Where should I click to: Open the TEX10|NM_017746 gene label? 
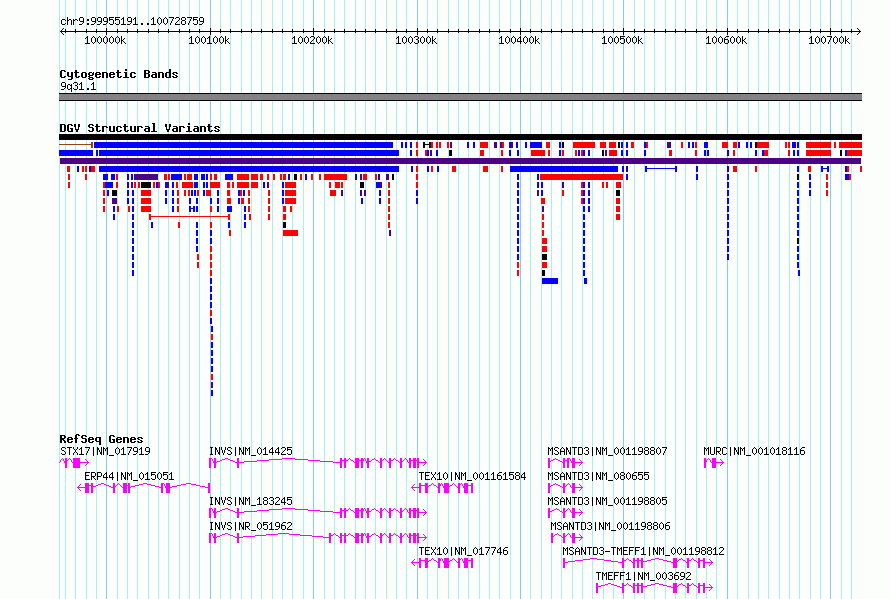[x=463, y=551]
